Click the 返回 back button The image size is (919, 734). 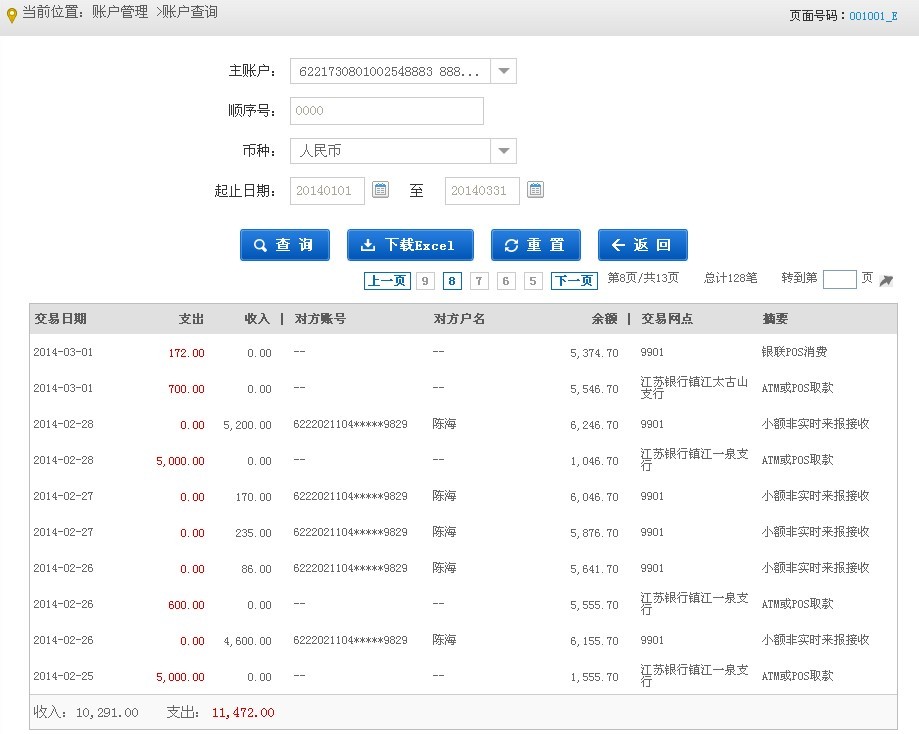[642, 245]
